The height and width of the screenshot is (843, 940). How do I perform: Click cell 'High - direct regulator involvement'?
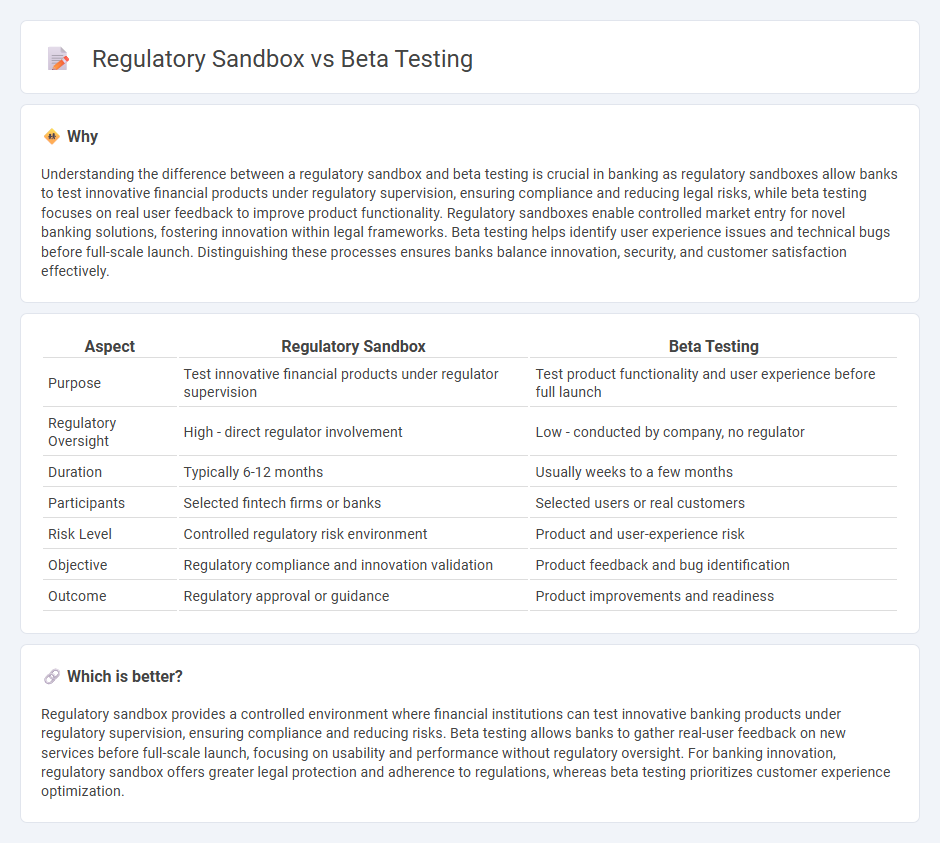click(x=353, y=432)
